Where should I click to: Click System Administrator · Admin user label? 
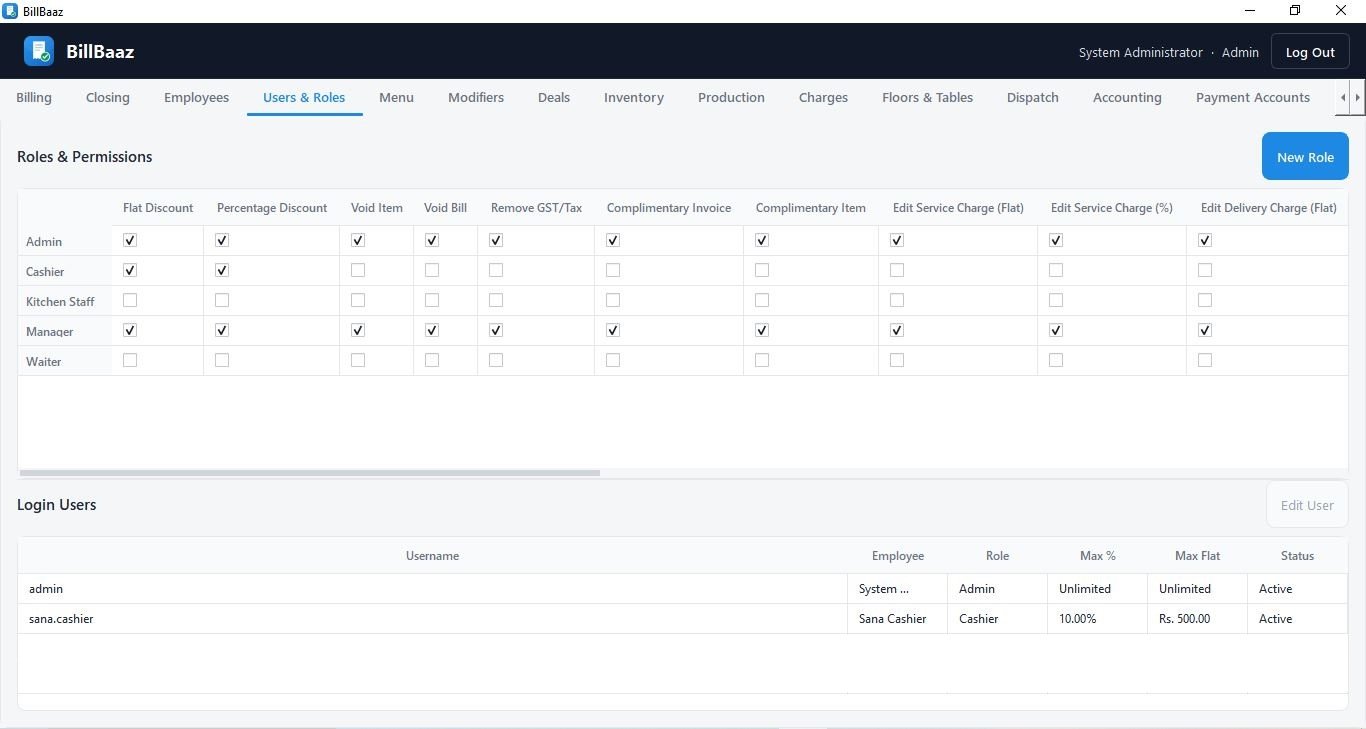1168,52
